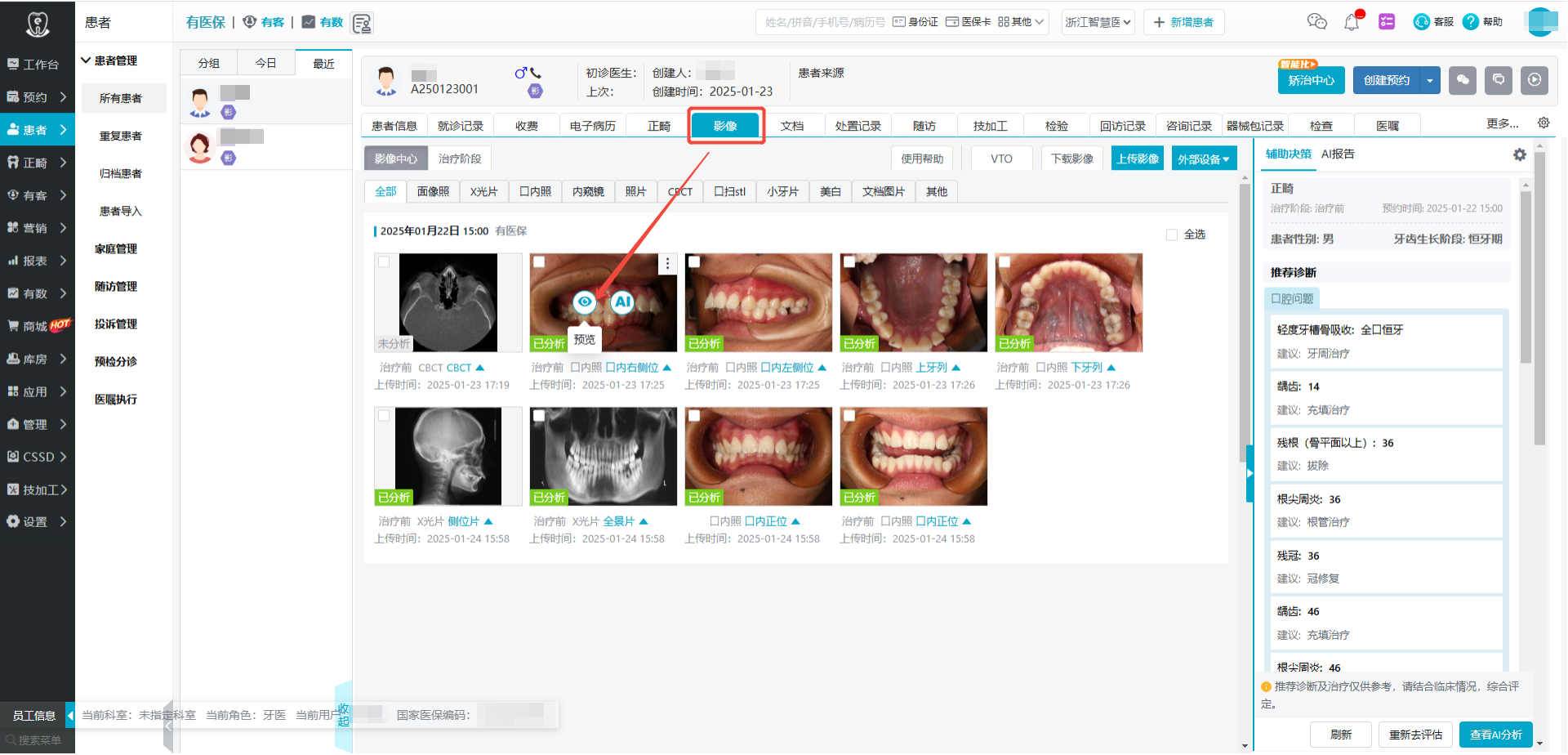Open the notification bell with red badge
Screen dimensions: 1568x755
1350,21
